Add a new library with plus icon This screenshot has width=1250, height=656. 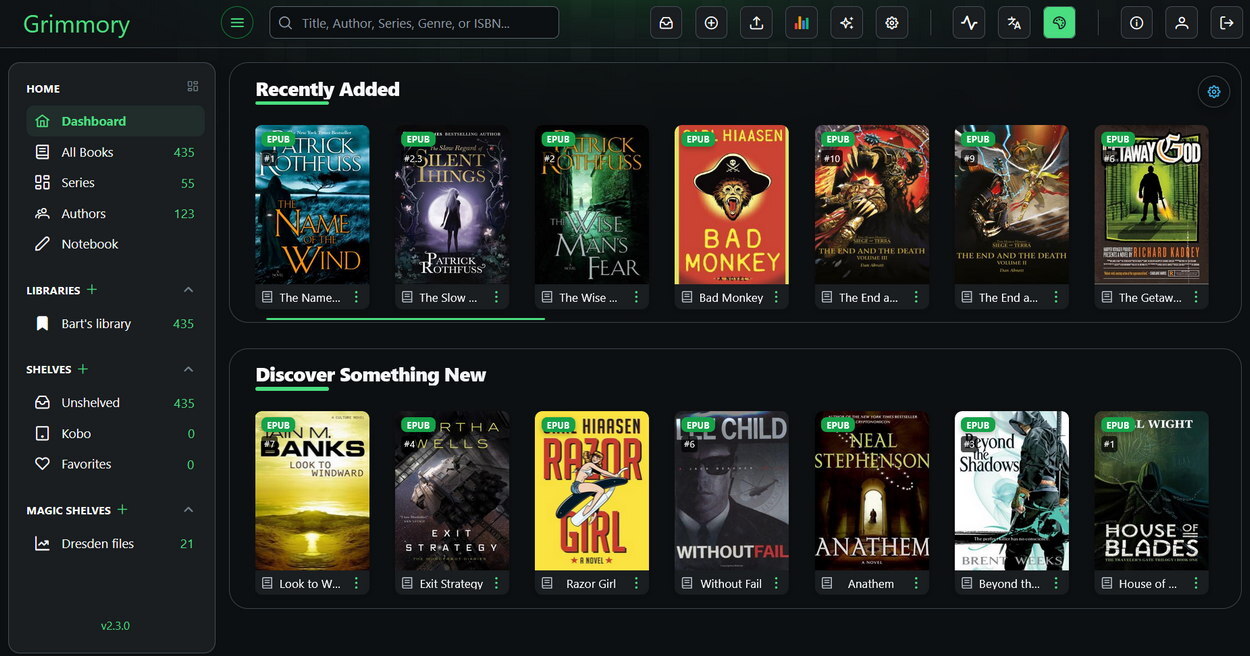pyautogui.click(x=92, y=290)
